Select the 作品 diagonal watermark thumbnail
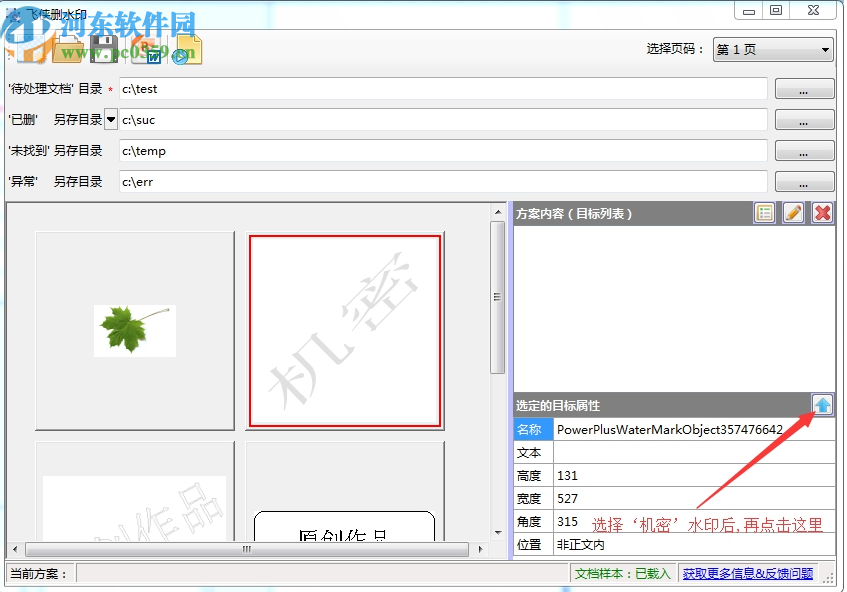This screenshot has height=592, width=847. (135, 491)
